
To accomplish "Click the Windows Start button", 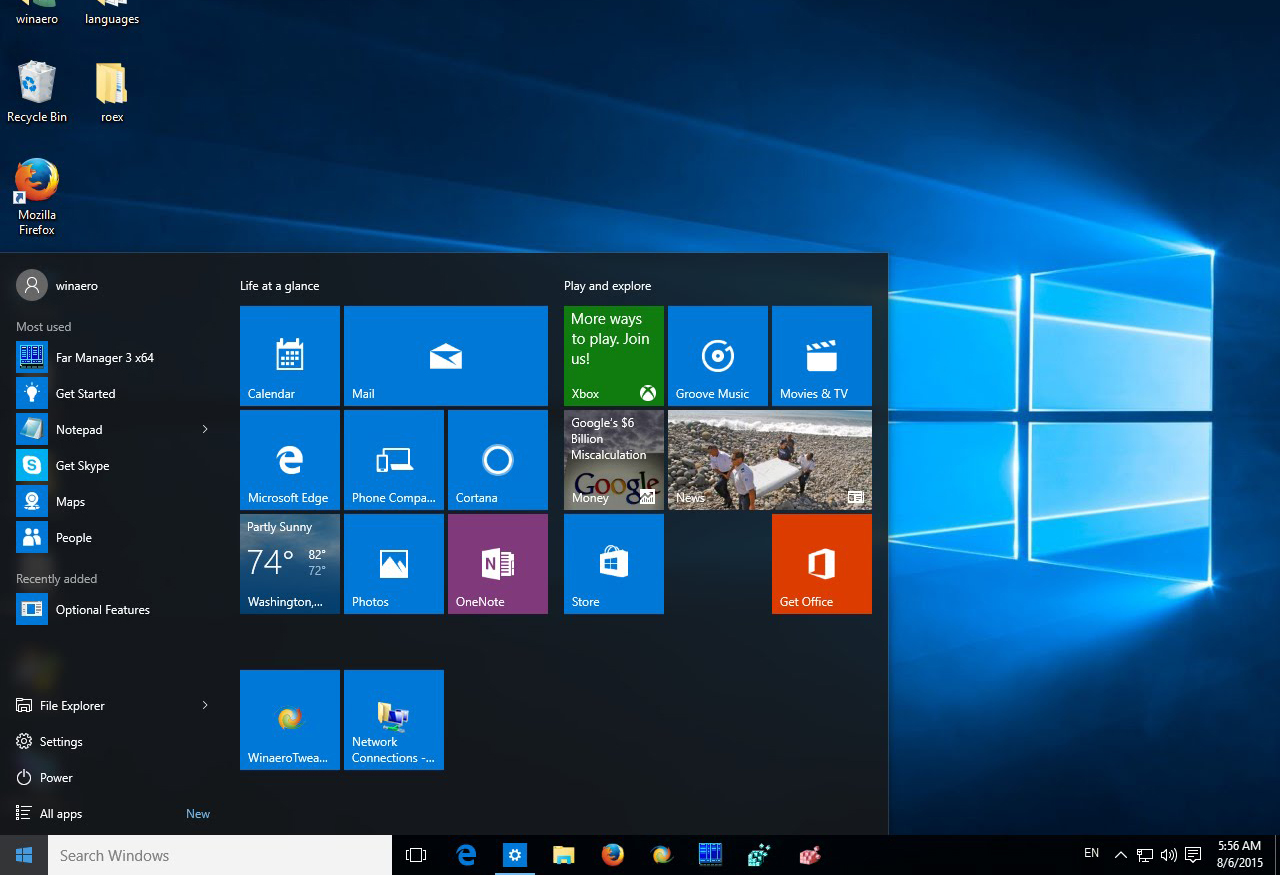I will (24, 855).
